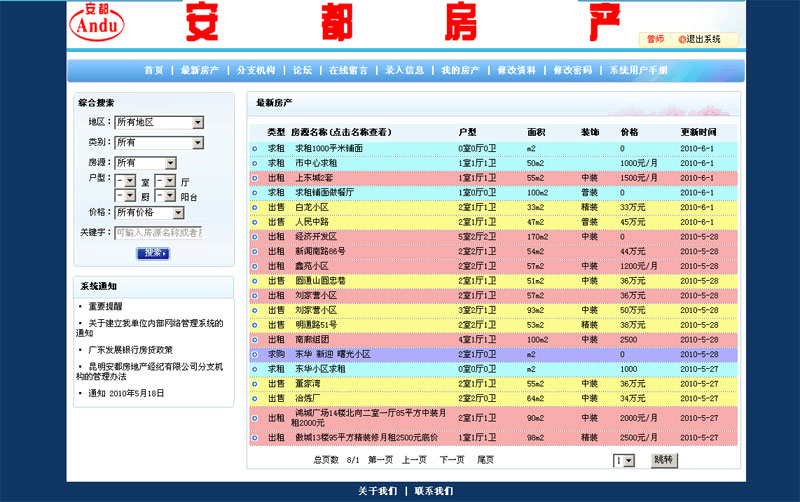Click the bullet icon beside 求租1000平米铺面
800x502 pixels.
(255, 148)
